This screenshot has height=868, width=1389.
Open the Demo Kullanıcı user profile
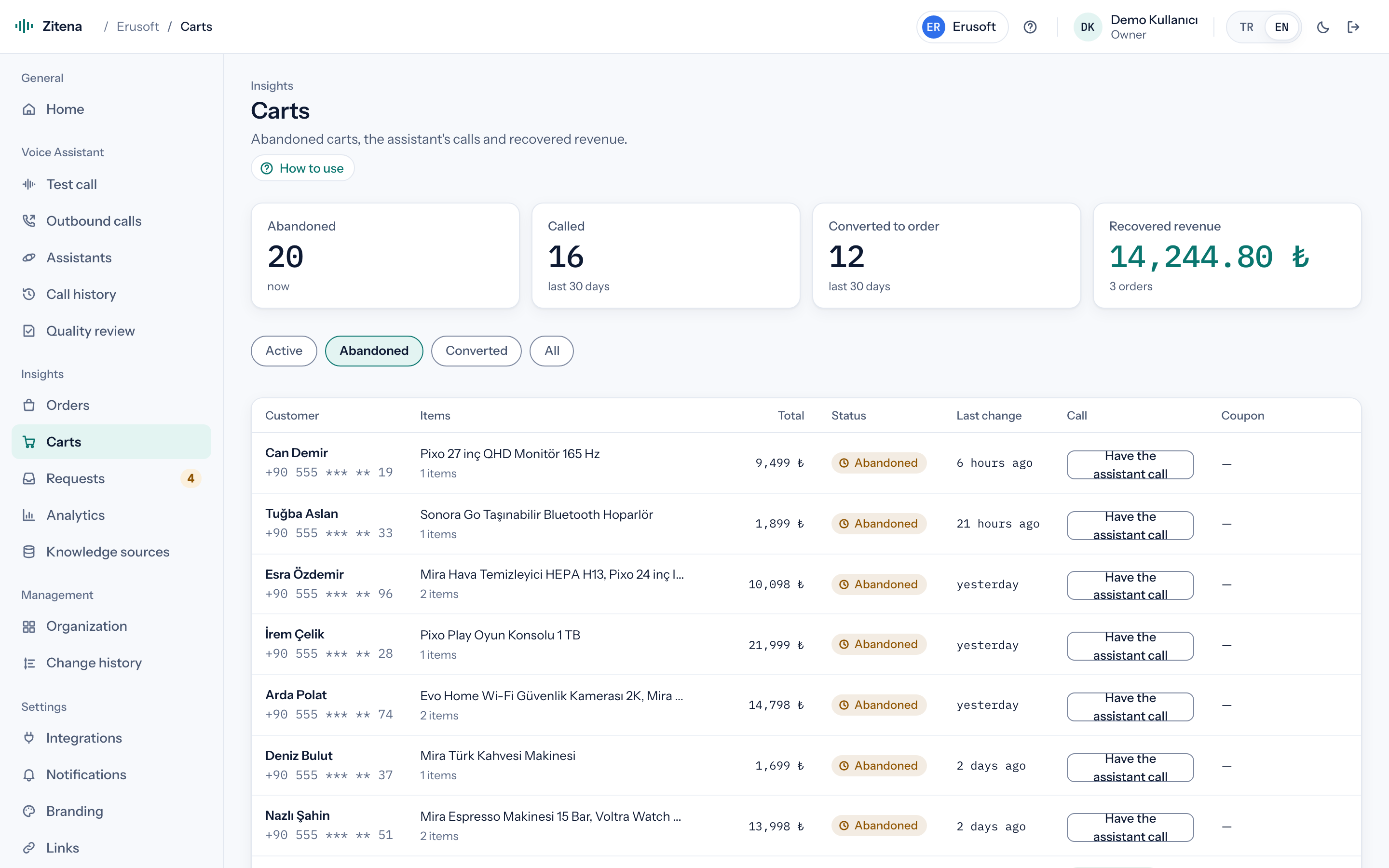point(1136,27)
